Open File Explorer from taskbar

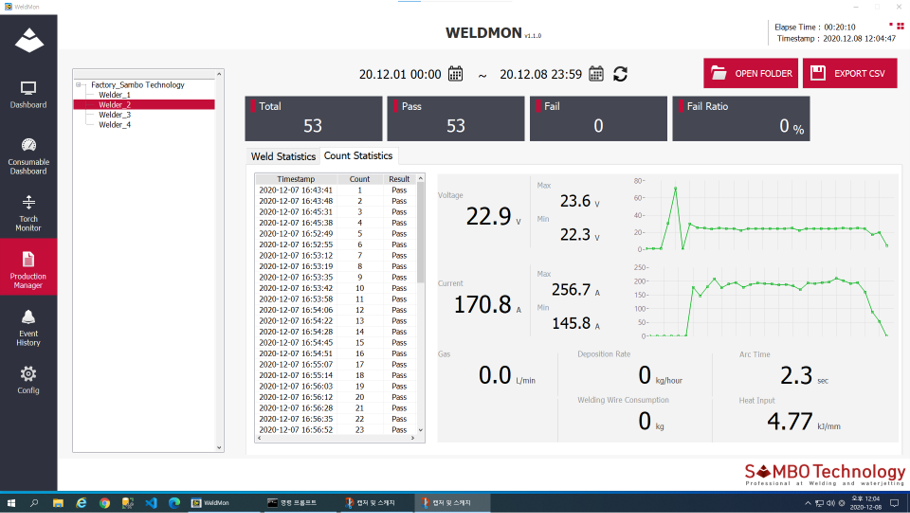pyautogui.click(x=58, y=503)
